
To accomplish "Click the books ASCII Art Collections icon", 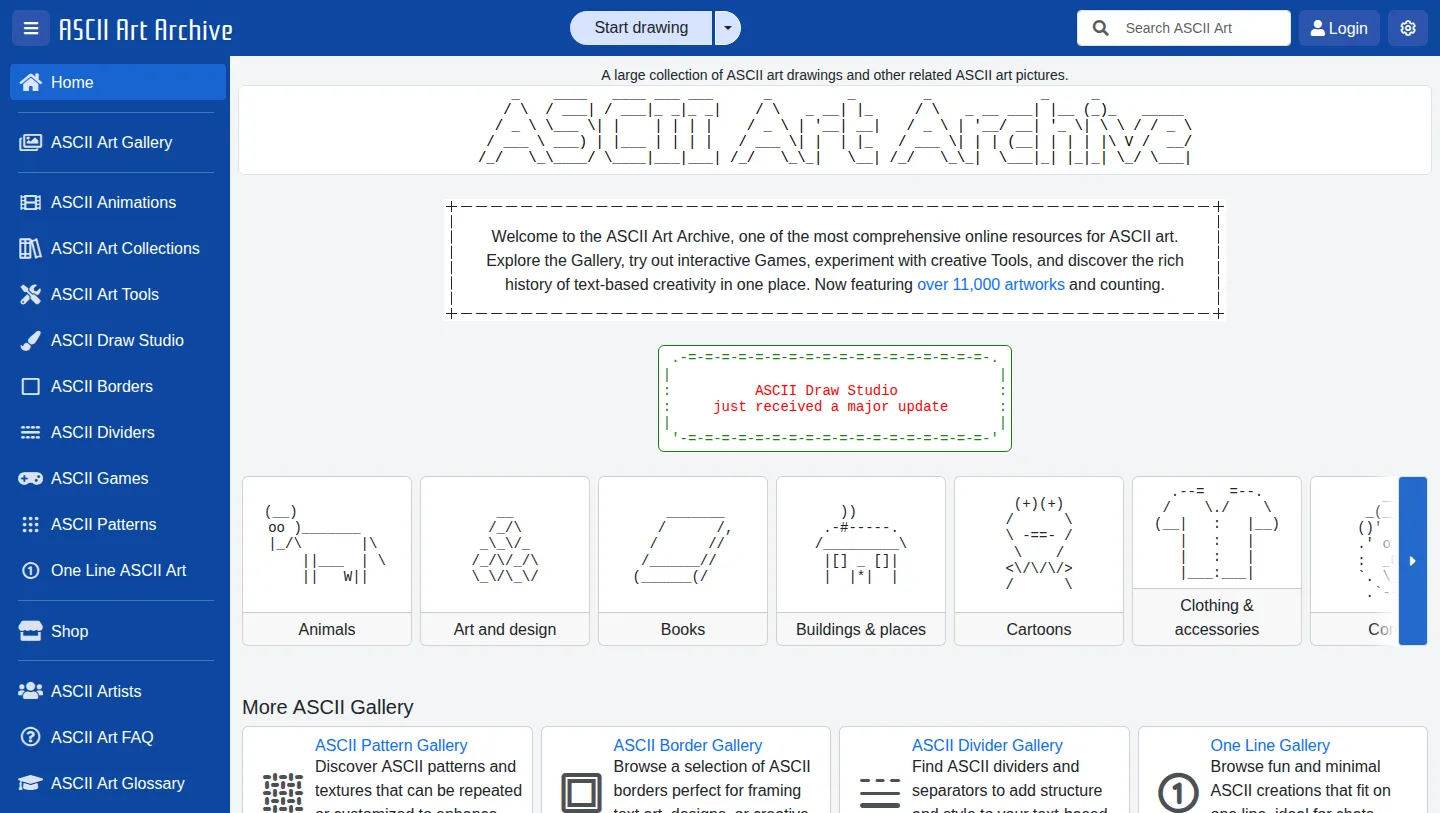I will click(31, 248).
